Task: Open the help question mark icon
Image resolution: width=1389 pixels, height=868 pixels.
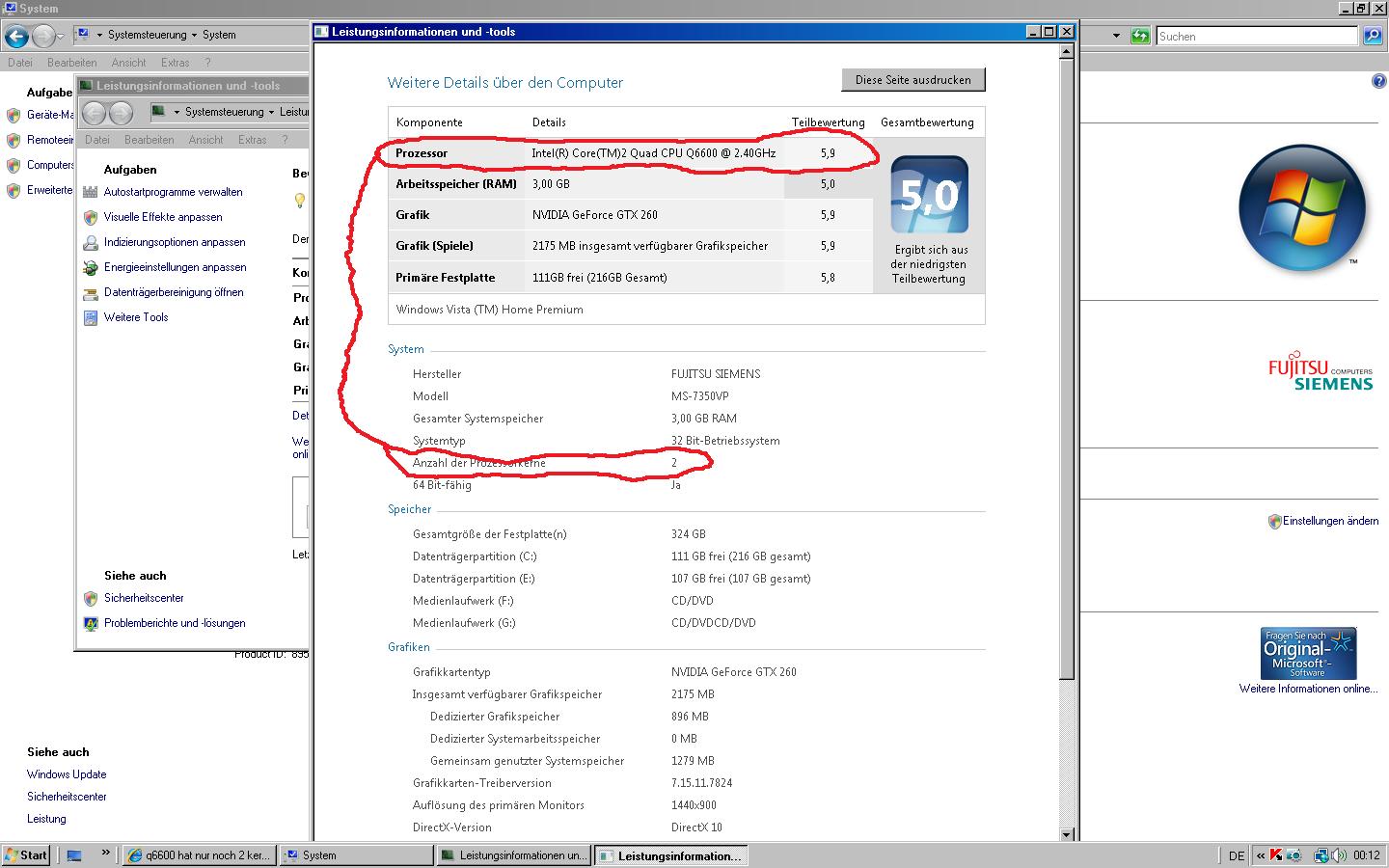Action: click(1378, 81)
